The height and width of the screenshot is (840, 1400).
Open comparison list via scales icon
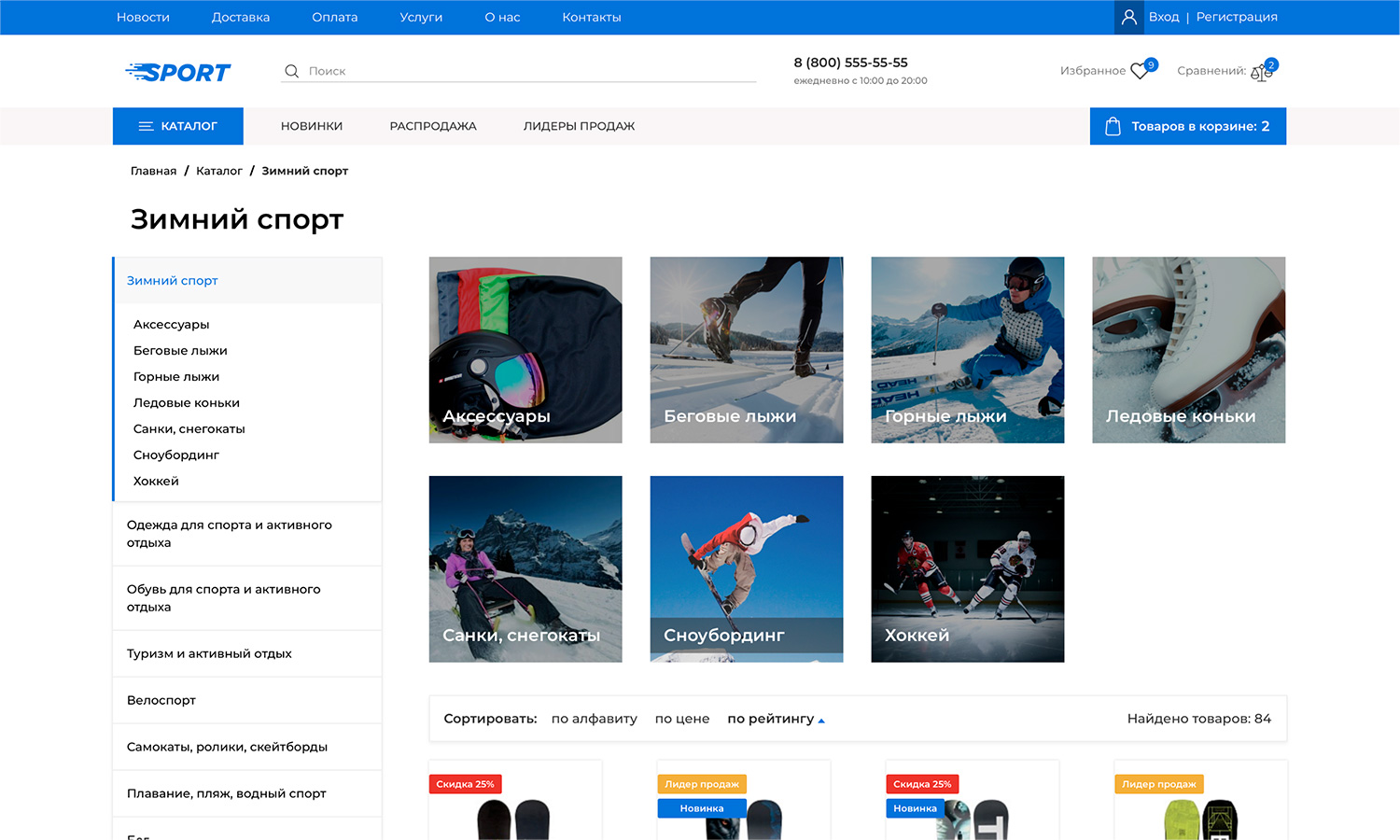click(1260, 72)
